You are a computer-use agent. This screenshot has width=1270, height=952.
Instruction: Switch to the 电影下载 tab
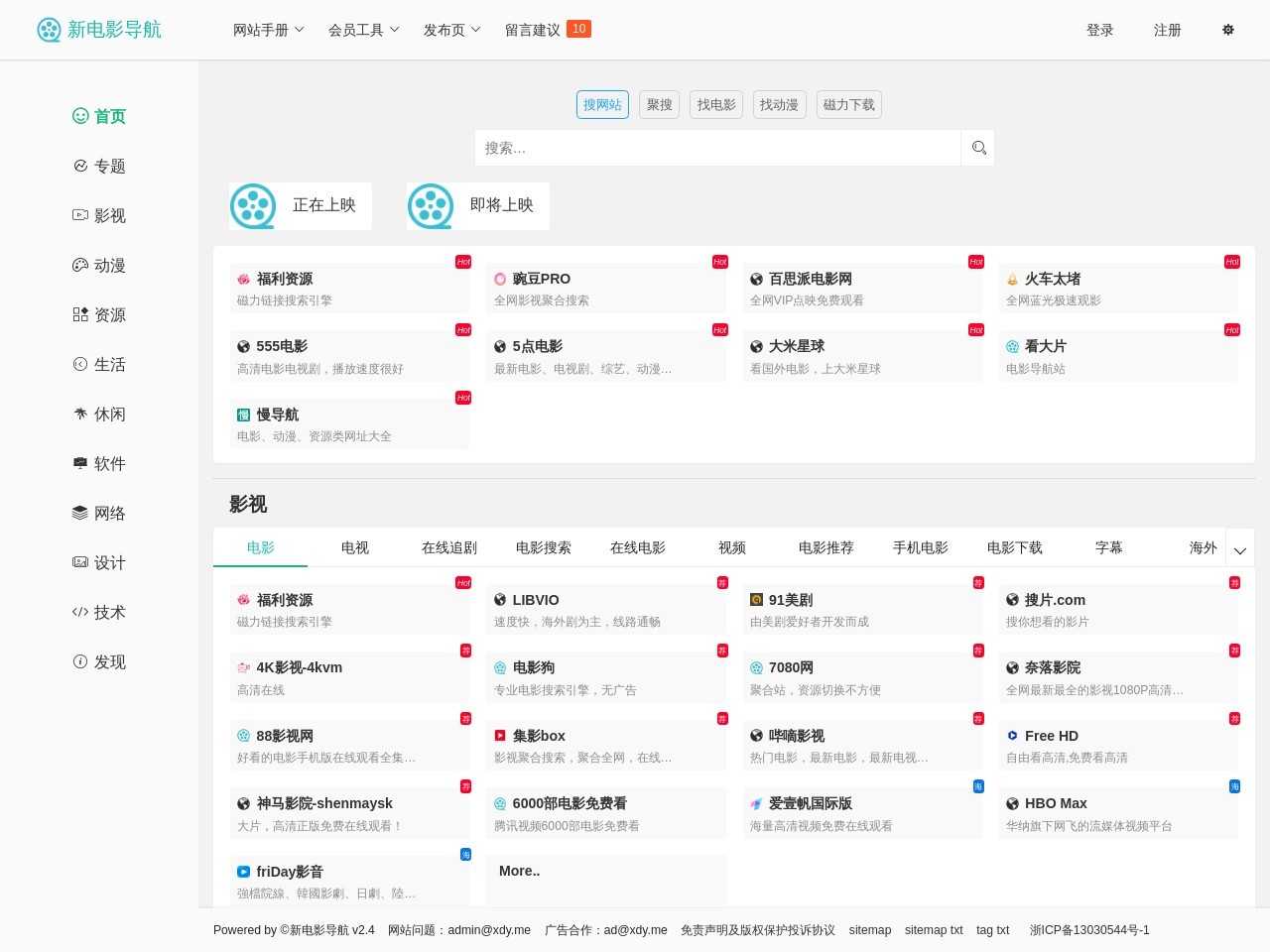pyautogui.click(x=1015, y=547)
